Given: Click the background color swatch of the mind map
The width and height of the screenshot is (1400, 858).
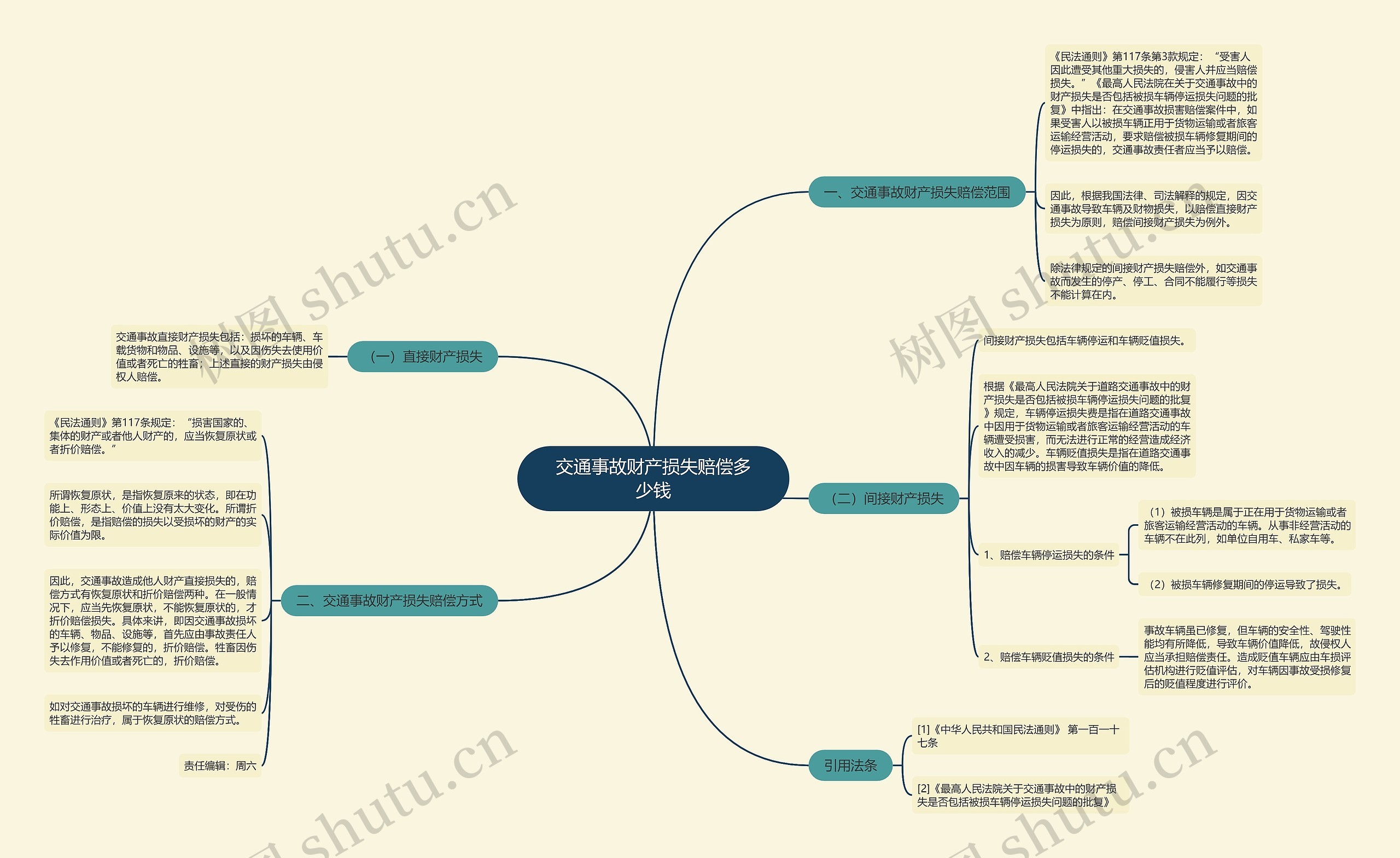Looking at the screenshot, I should click(x=100, y=50).
